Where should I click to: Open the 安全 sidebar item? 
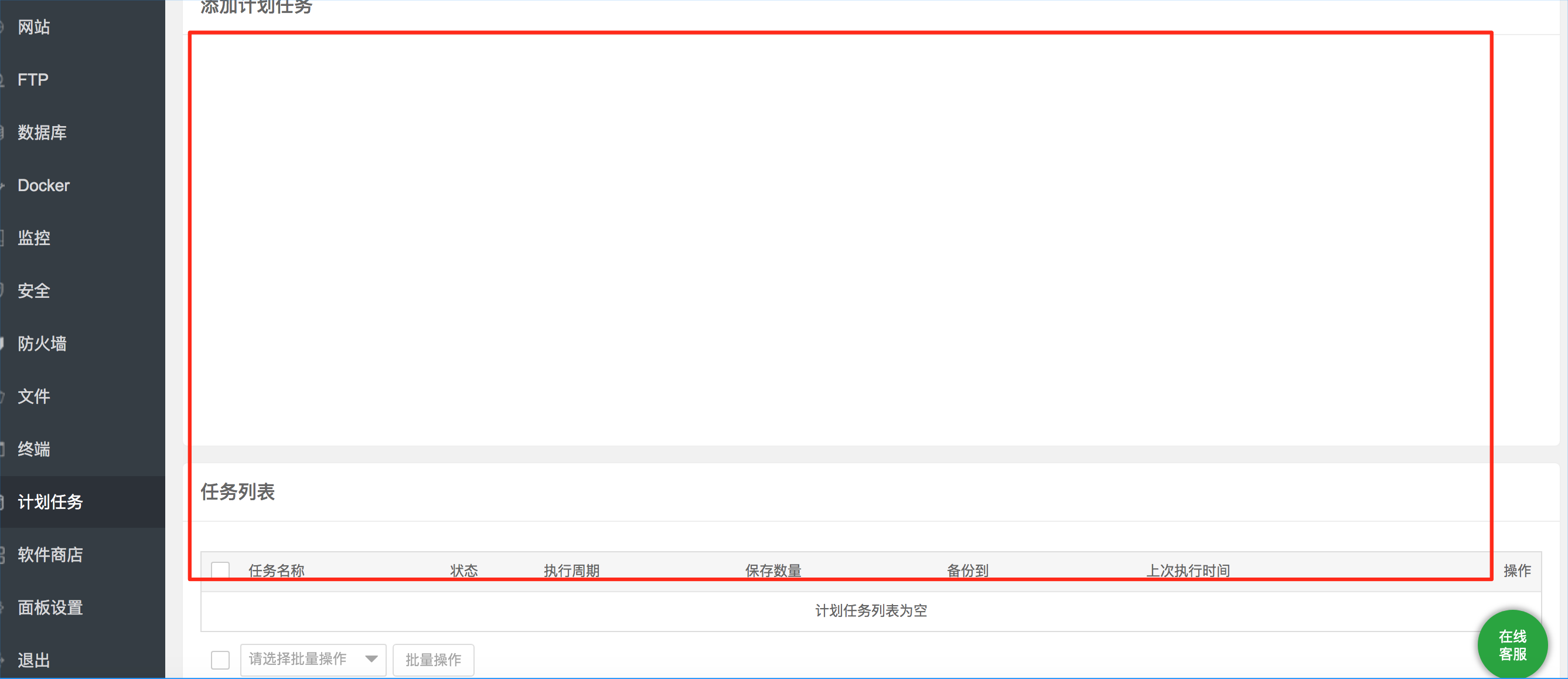(x=34, y=290)
